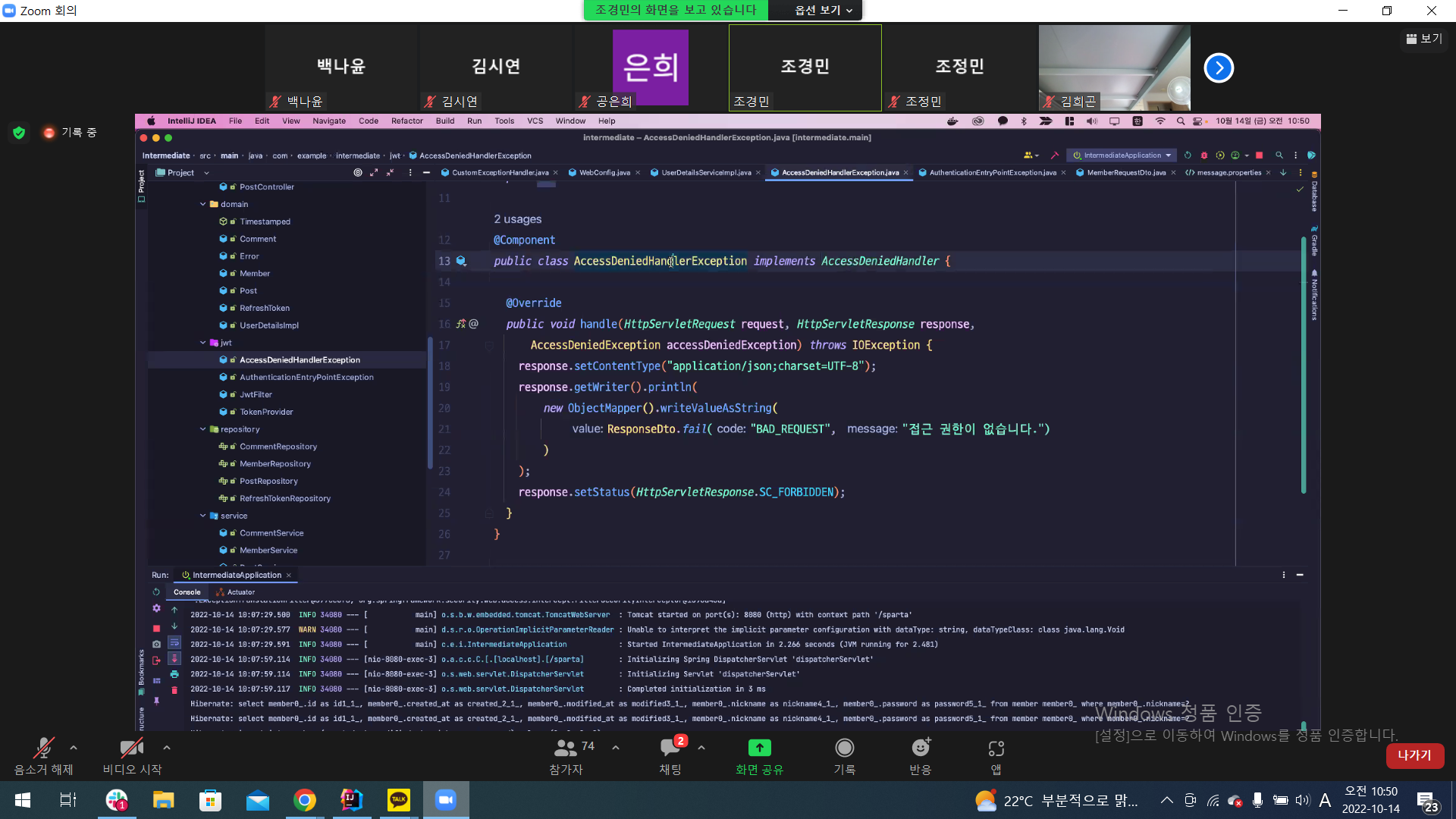The height and width of the screenshot is (819, 1456).
Task: Open the Reactions smiley icon
Action: [920, 748]
